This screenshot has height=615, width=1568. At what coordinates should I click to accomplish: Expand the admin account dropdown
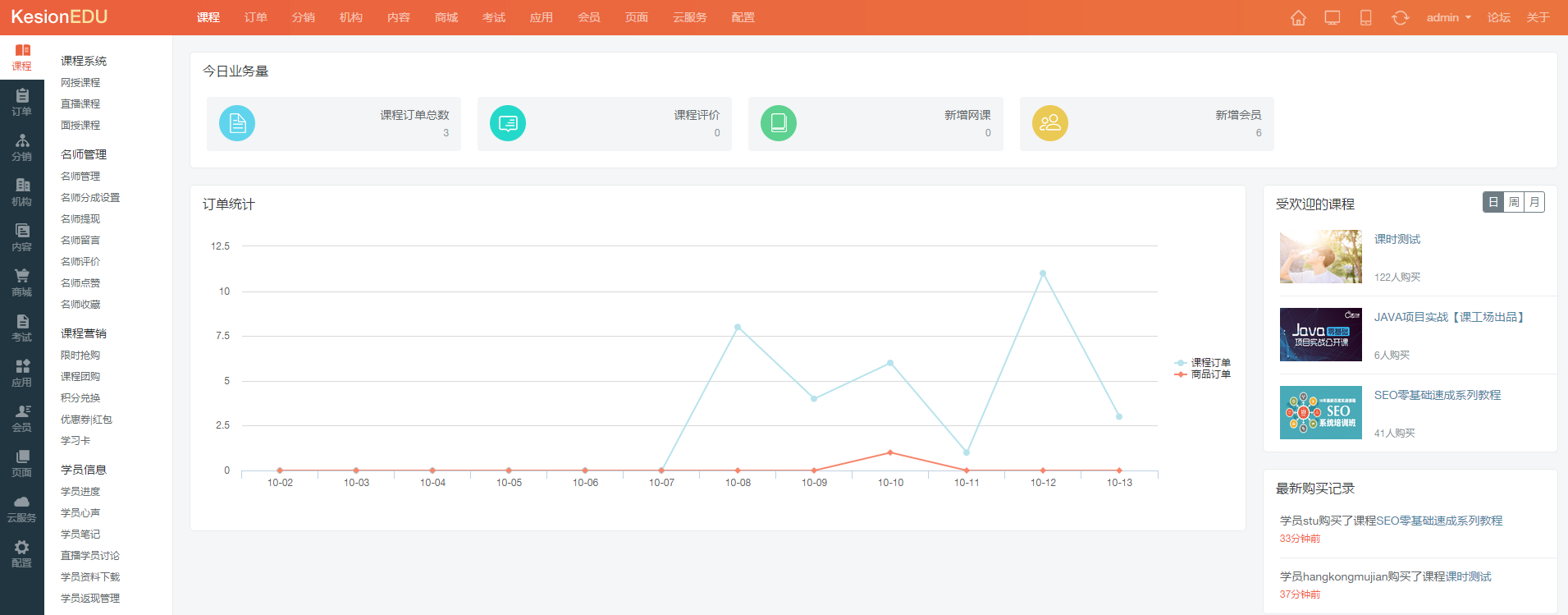1448,18
